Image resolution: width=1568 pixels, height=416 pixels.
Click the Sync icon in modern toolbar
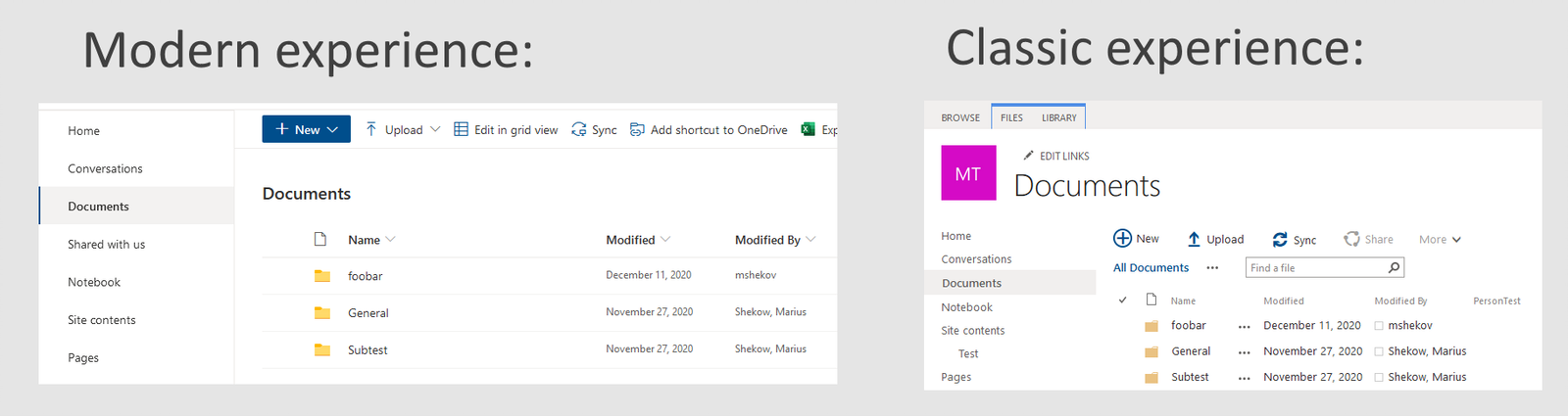pos(579,129)
